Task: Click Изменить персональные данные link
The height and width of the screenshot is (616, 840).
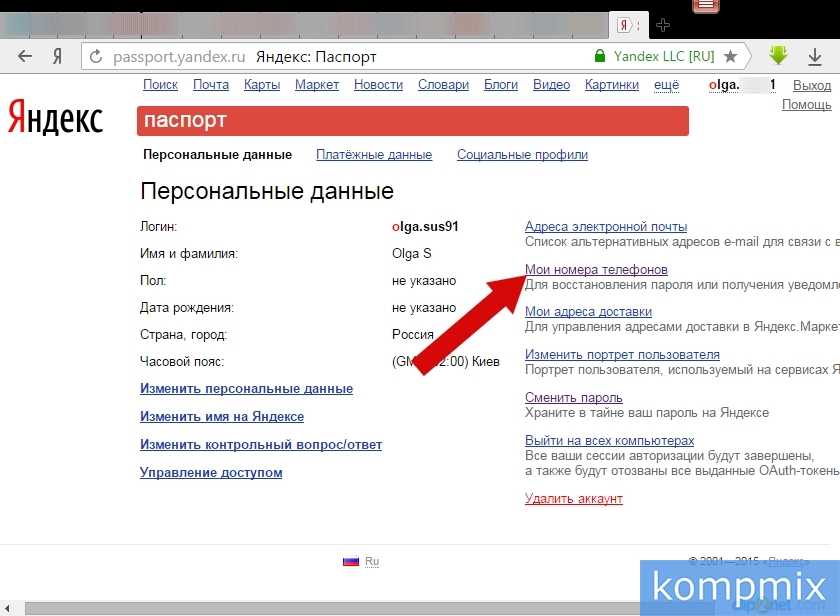Action: pyautogui.click(x=246, y=389)
